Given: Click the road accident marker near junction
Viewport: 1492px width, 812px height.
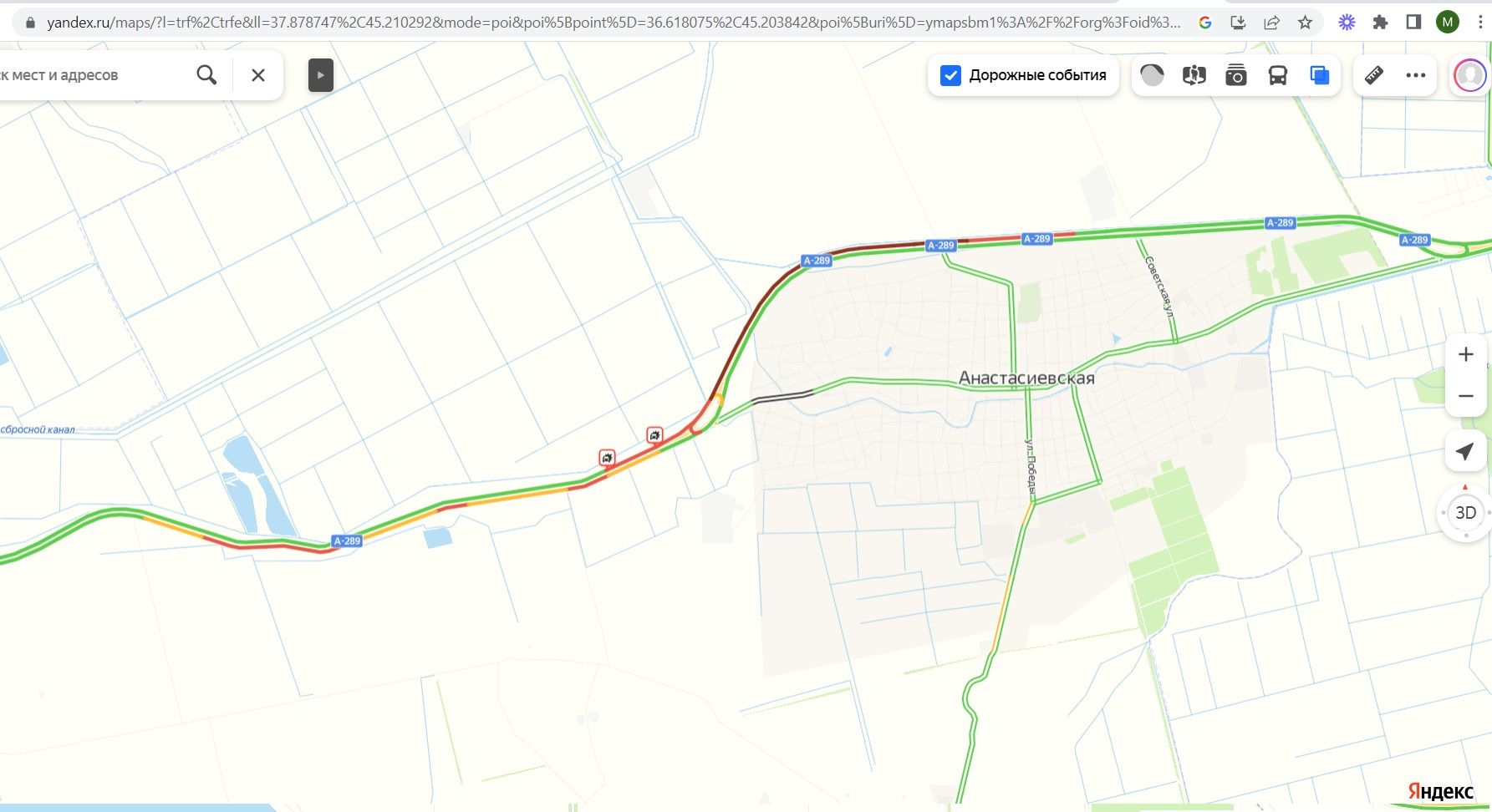Looking at the screenshot, I should pyautogui.click(x=655, y=434).
